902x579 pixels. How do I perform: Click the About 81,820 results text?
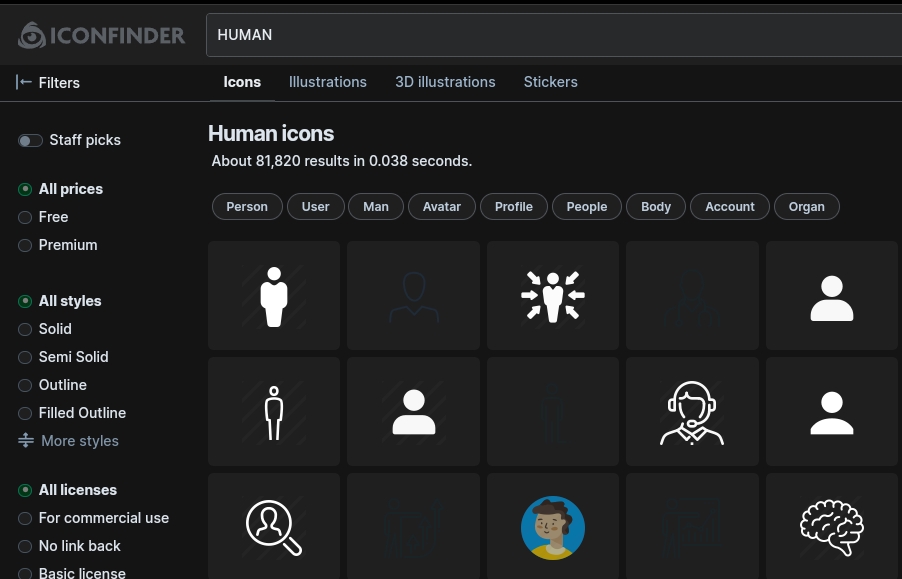pyautogui.click(x=342, y=161)
